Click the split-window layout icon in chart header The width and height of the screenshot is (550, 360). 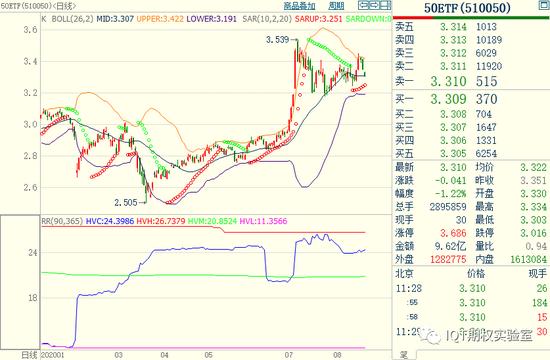coord(385,5)
